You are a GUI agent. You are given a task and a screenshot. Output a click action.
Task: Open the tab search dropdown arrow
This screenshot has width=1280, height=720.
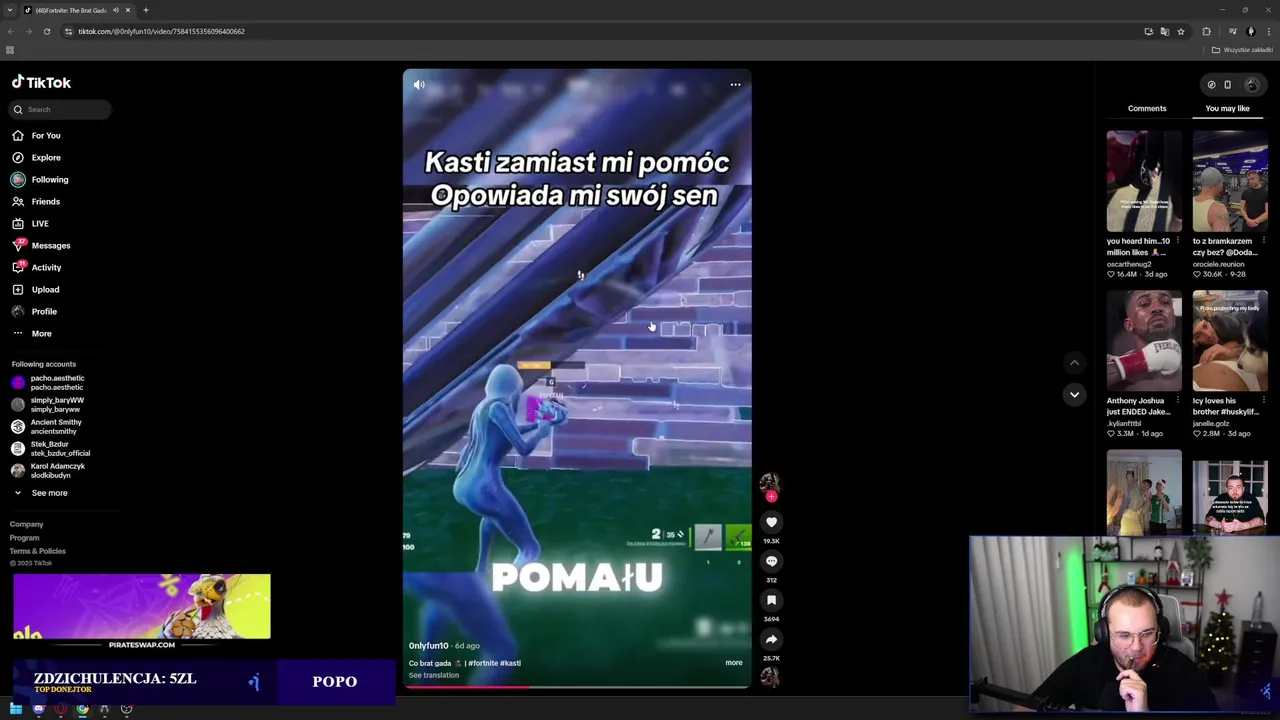click(11, 10)
